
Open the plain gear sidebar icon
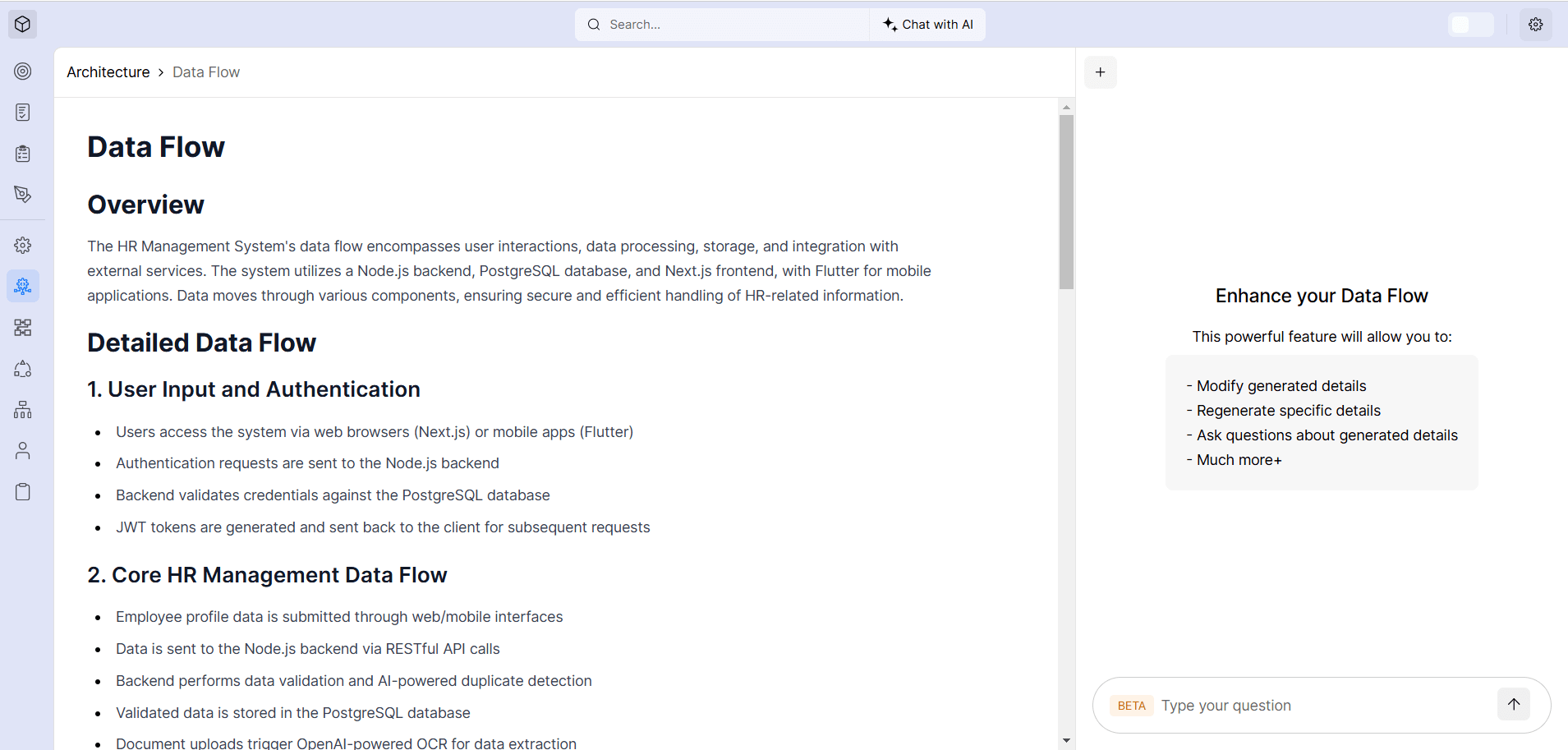pos(23,246)
